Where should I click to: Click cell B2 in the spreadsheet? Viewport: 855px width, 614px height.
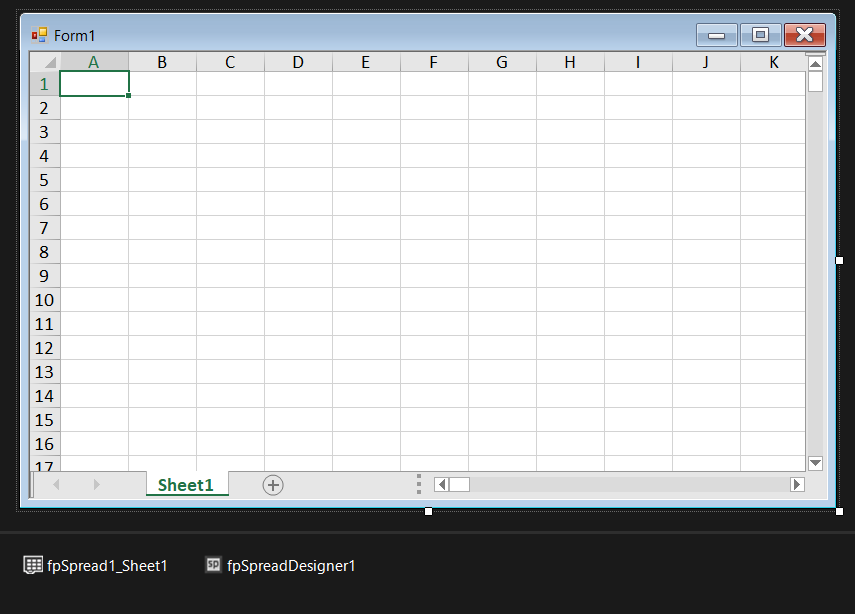pyautogui.click(x=162, y=108)
